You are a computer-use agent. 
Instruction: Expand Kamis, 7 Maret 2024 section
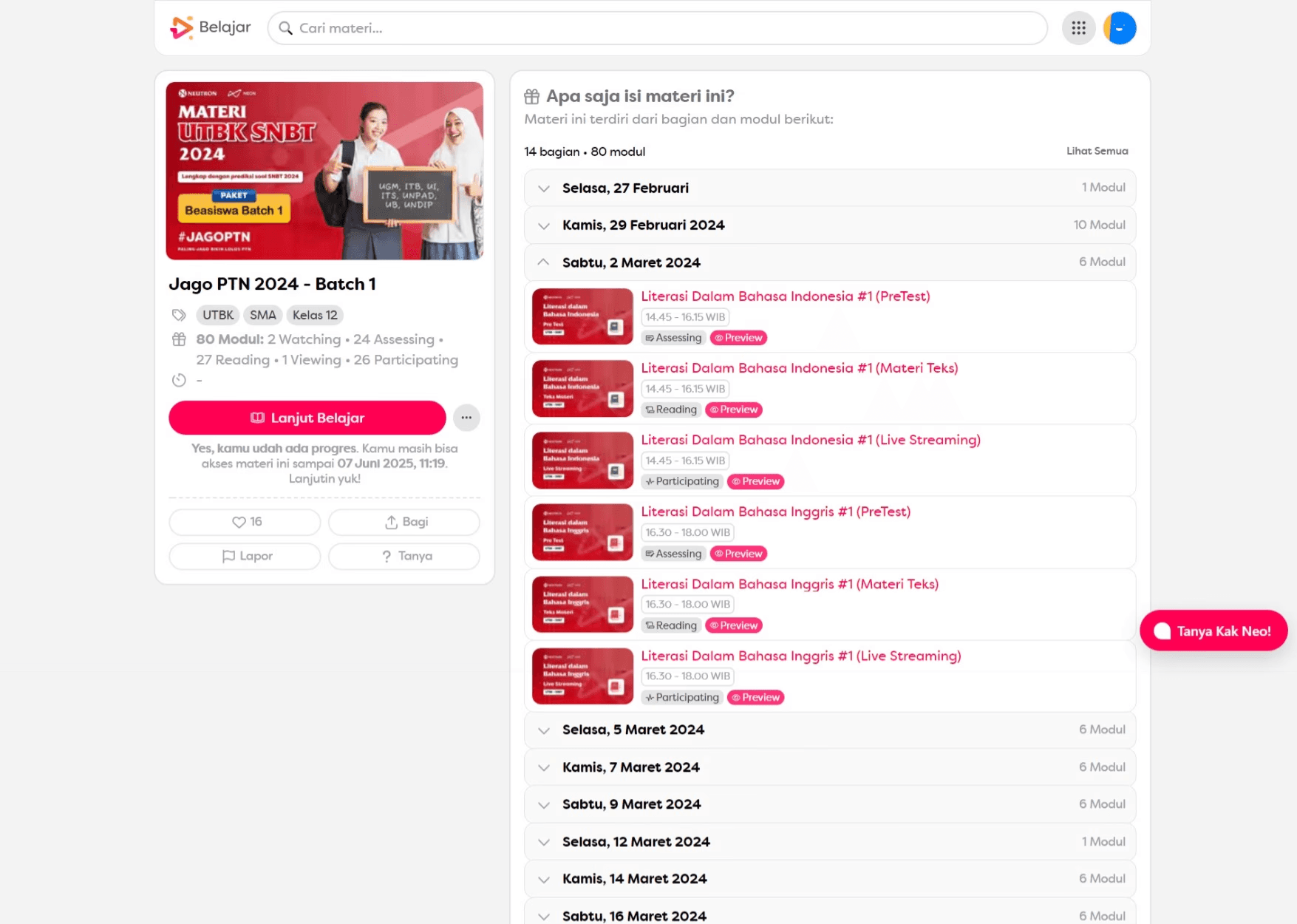830,767
